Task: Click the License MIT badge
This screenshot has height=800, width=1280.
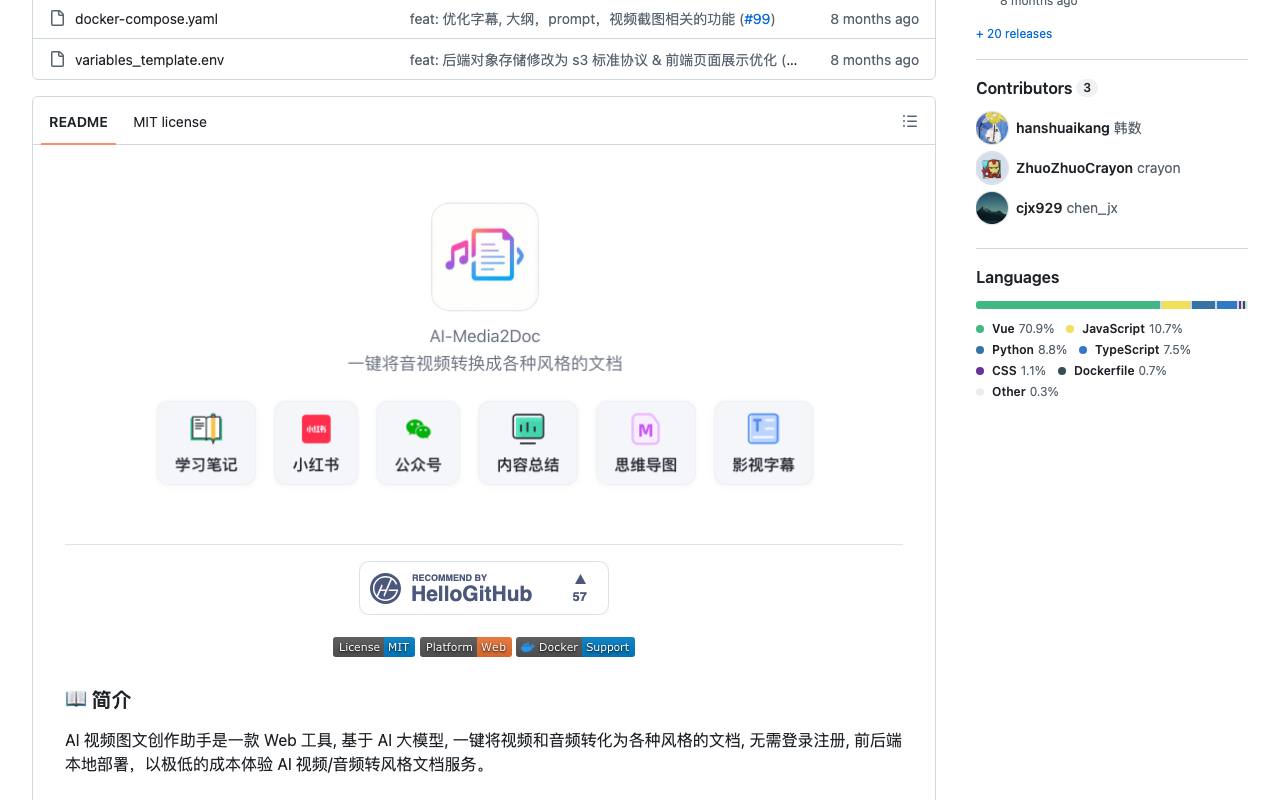Action: [374, 647]
